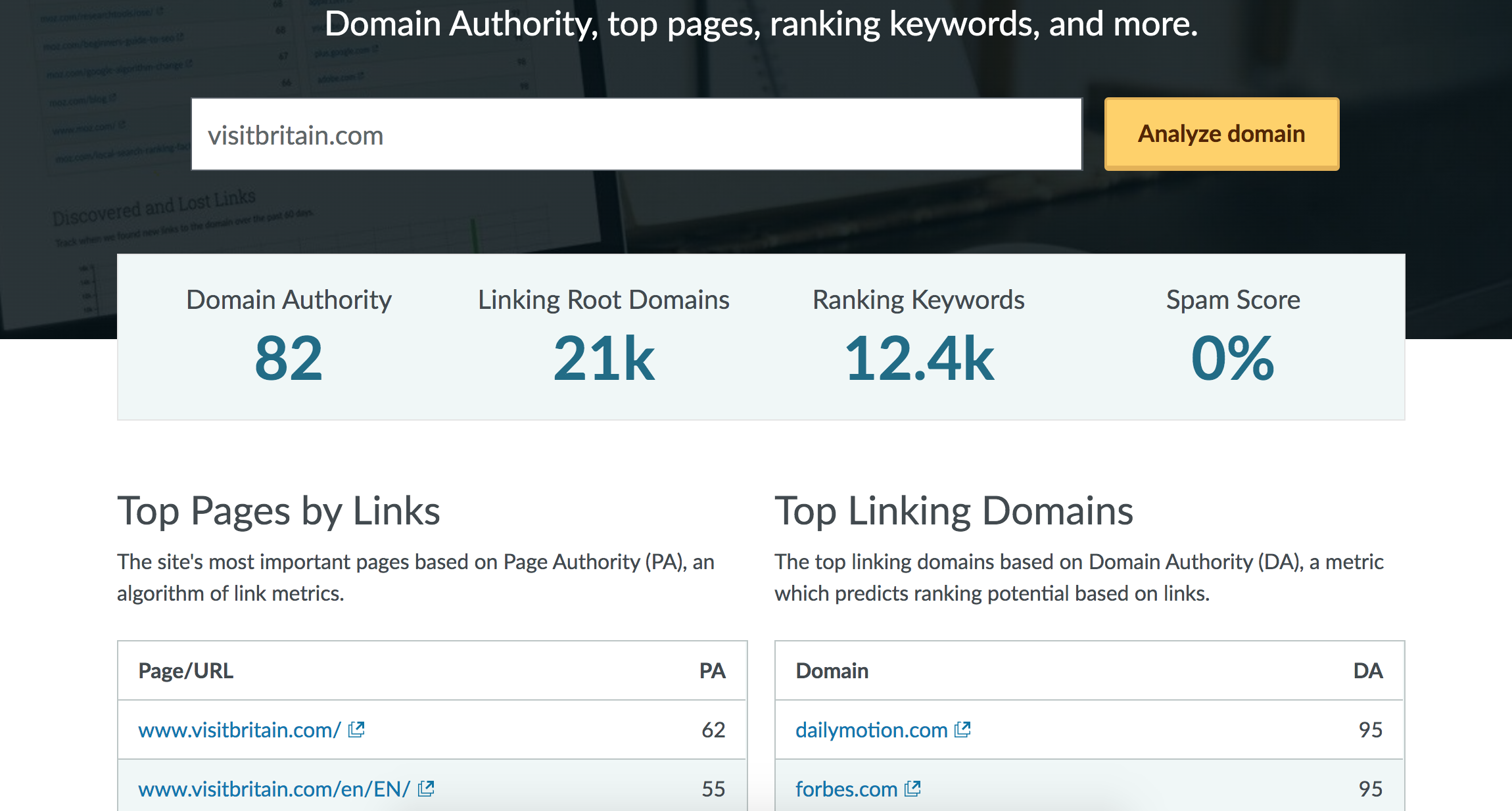1512x811 pixels.
Task: Click the Top Linking Domains heading
Action: click(x=954, y=511)
